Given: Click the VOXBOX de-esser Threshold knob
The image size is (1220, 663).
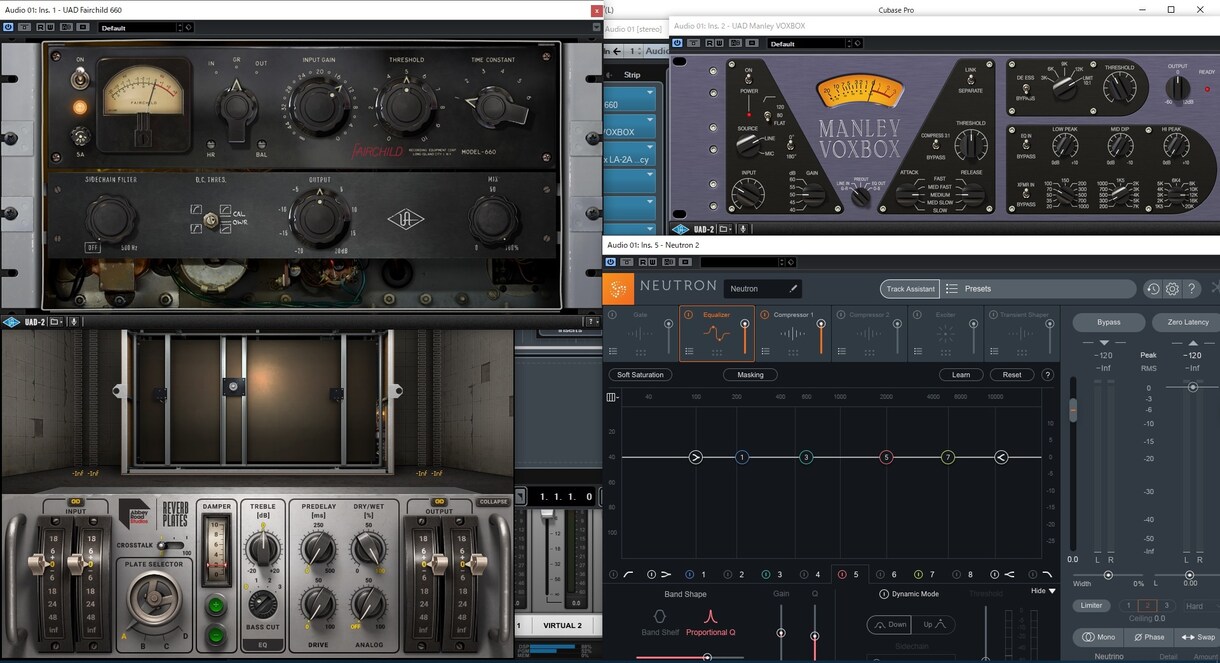Looking at the screenshot, I should tap(1120, 90).
